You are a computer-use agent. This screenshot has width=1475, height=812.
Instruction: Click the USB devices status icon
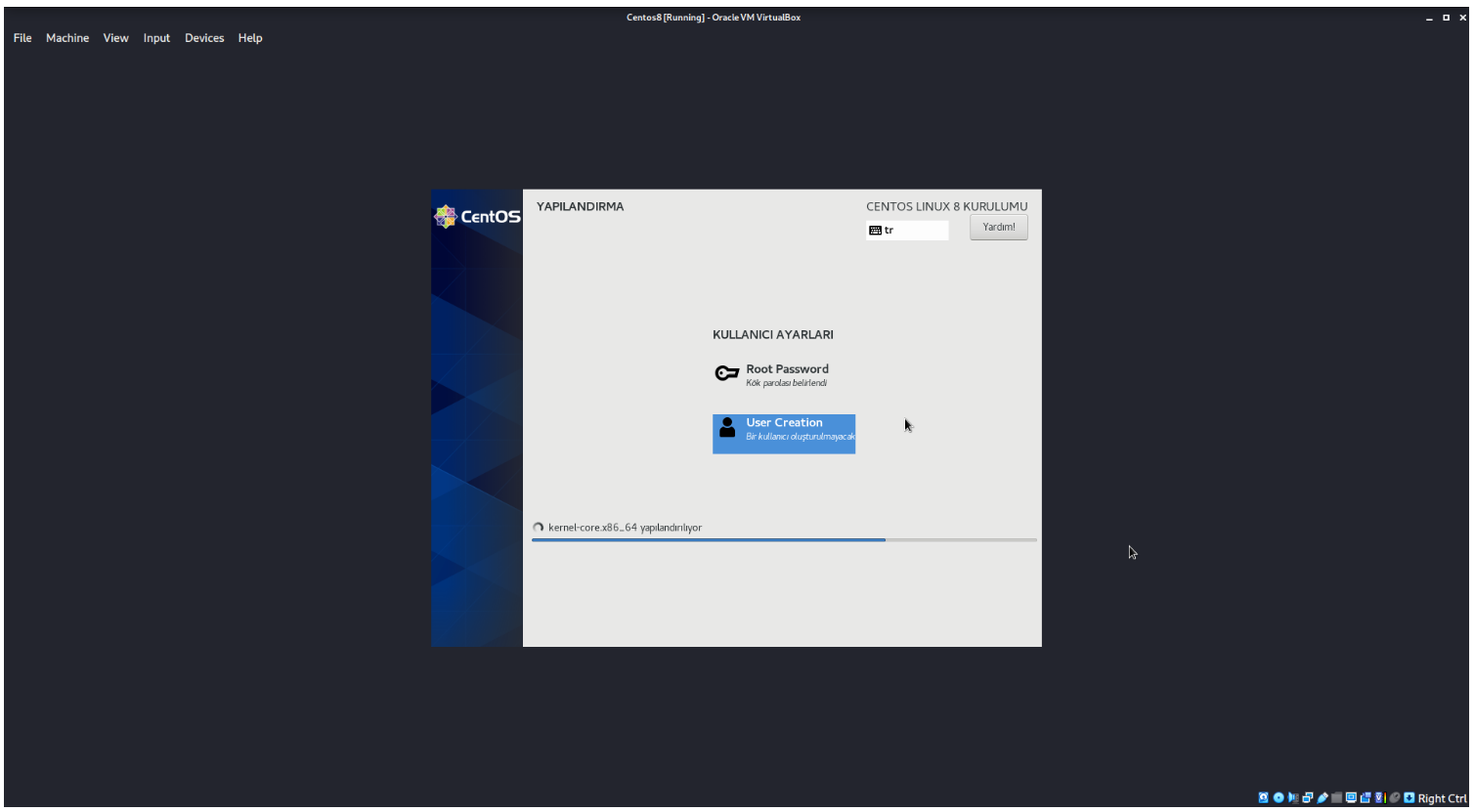(x=1323, y=797)
